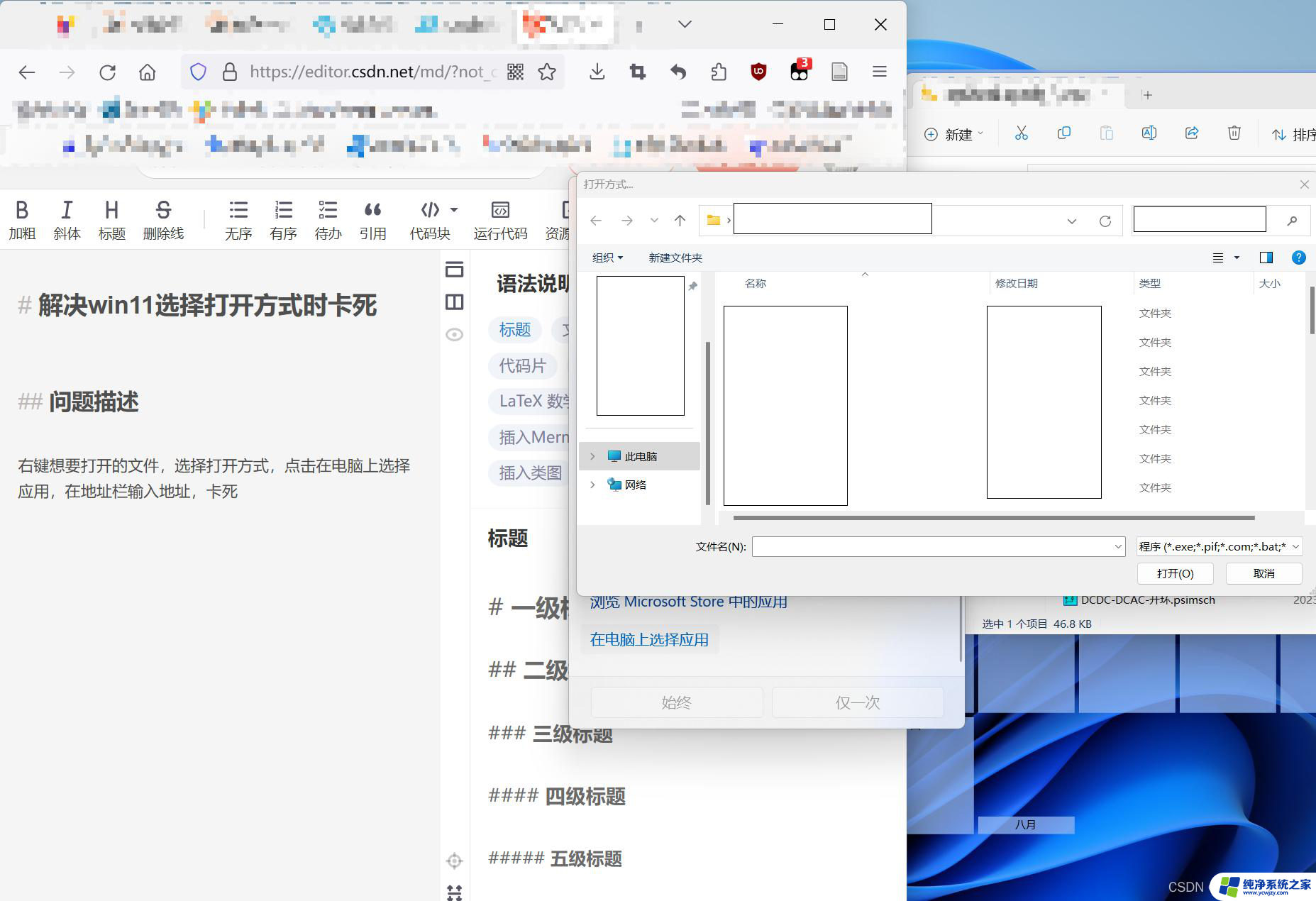Select 标题 syntax tag
1316x901 pixels.
[x=515, y=330]
